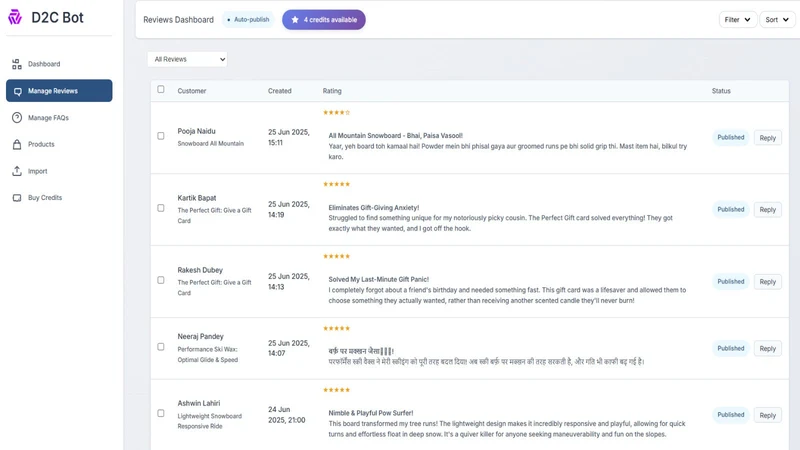The width and height of the screenshot is (800, 450).
Task: Click review title Solved My Last-Minute Gift Panic!
Action: (x=379, y=279)
